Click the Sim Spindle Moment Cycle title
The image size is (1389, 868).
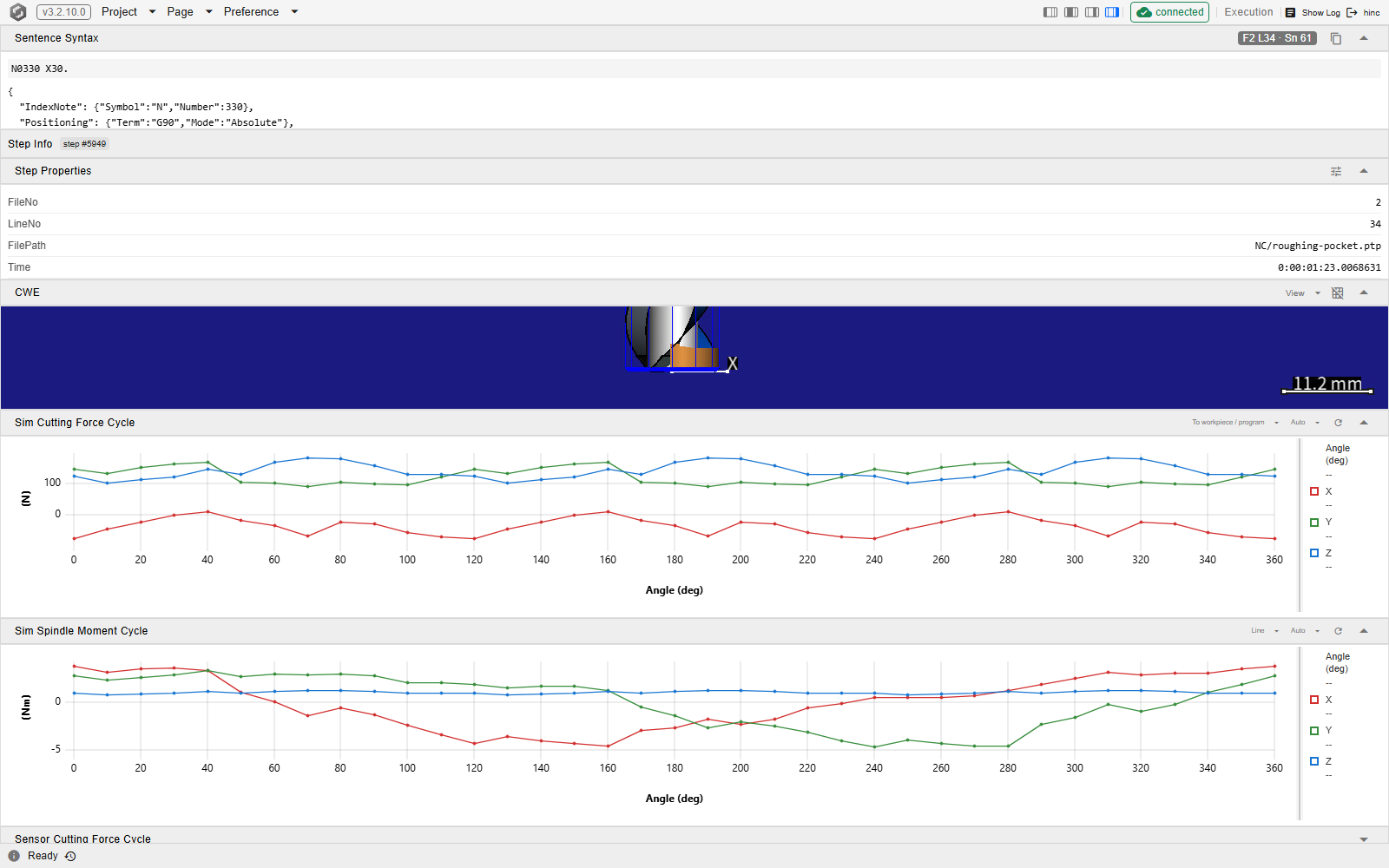[x=81, y=631]
